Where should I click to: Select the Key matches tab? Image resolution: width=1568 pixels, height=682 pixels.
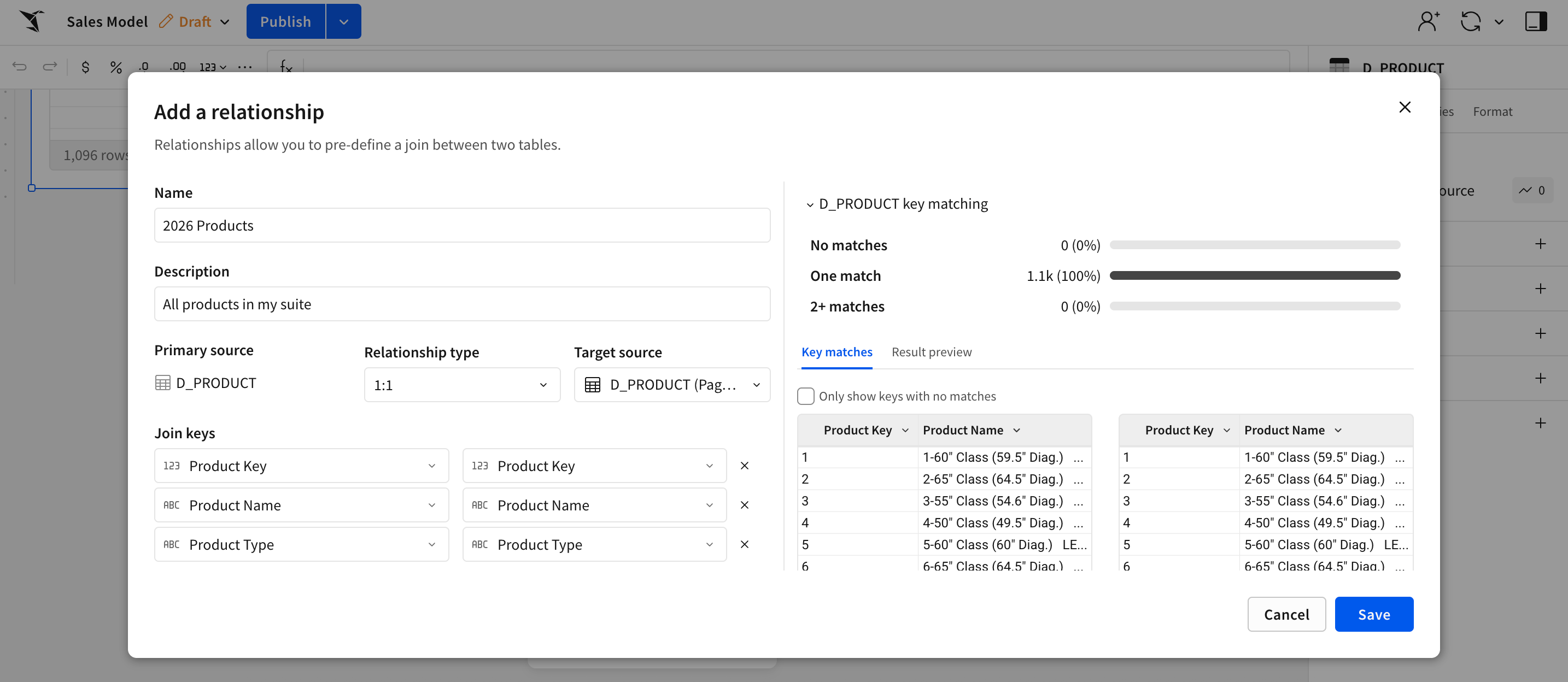(x=836, y=352)
